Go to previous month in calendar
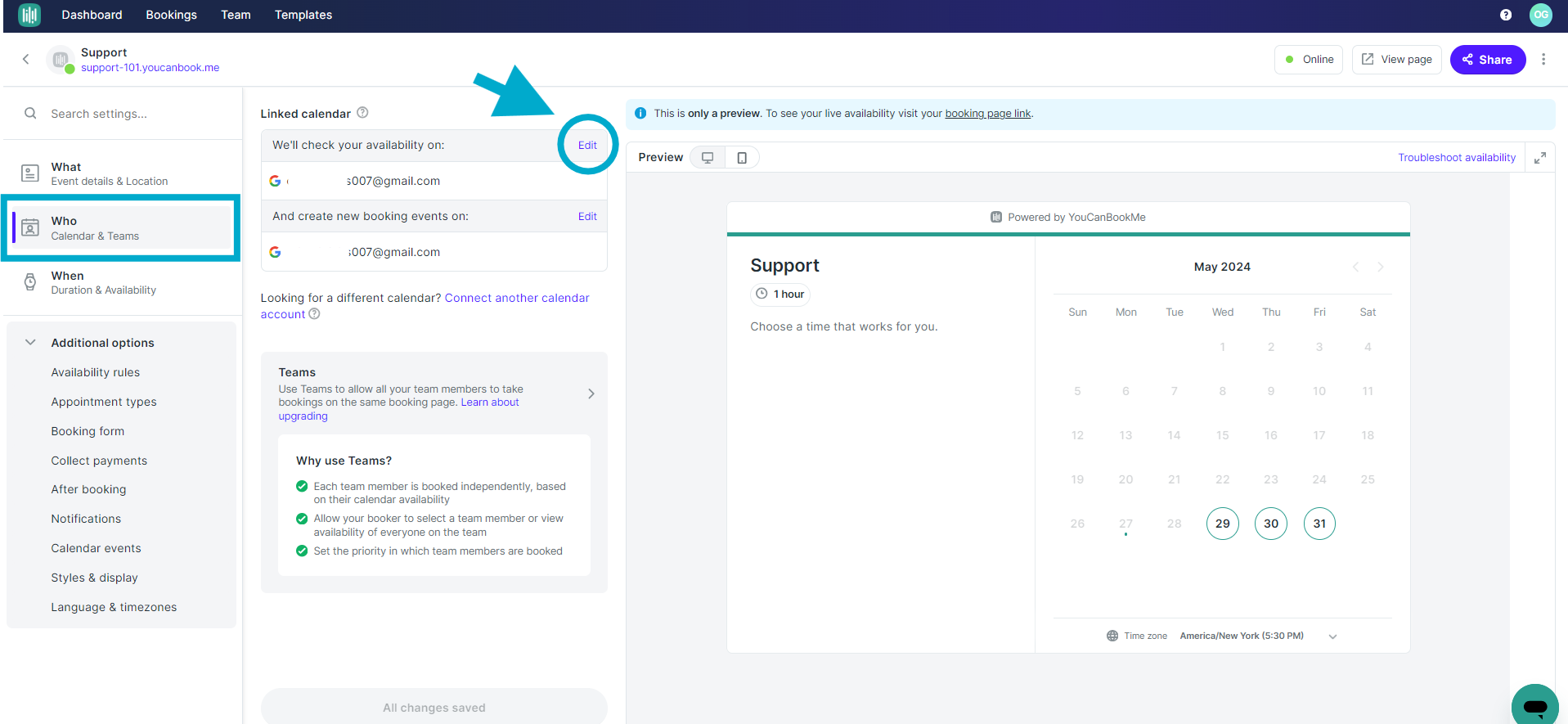Image resolution: width=1568 pixels, height=724 pixels. (x=1355, y=267)
